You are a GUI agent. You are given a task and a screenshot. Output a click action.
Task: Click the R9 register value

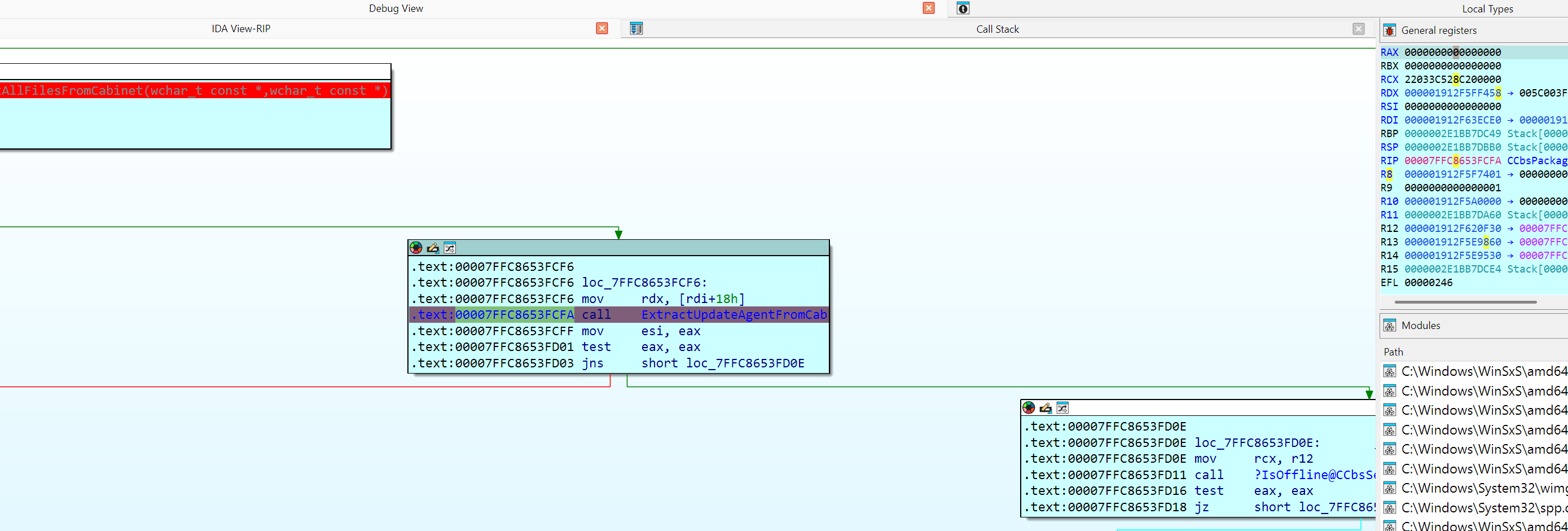1452,187
